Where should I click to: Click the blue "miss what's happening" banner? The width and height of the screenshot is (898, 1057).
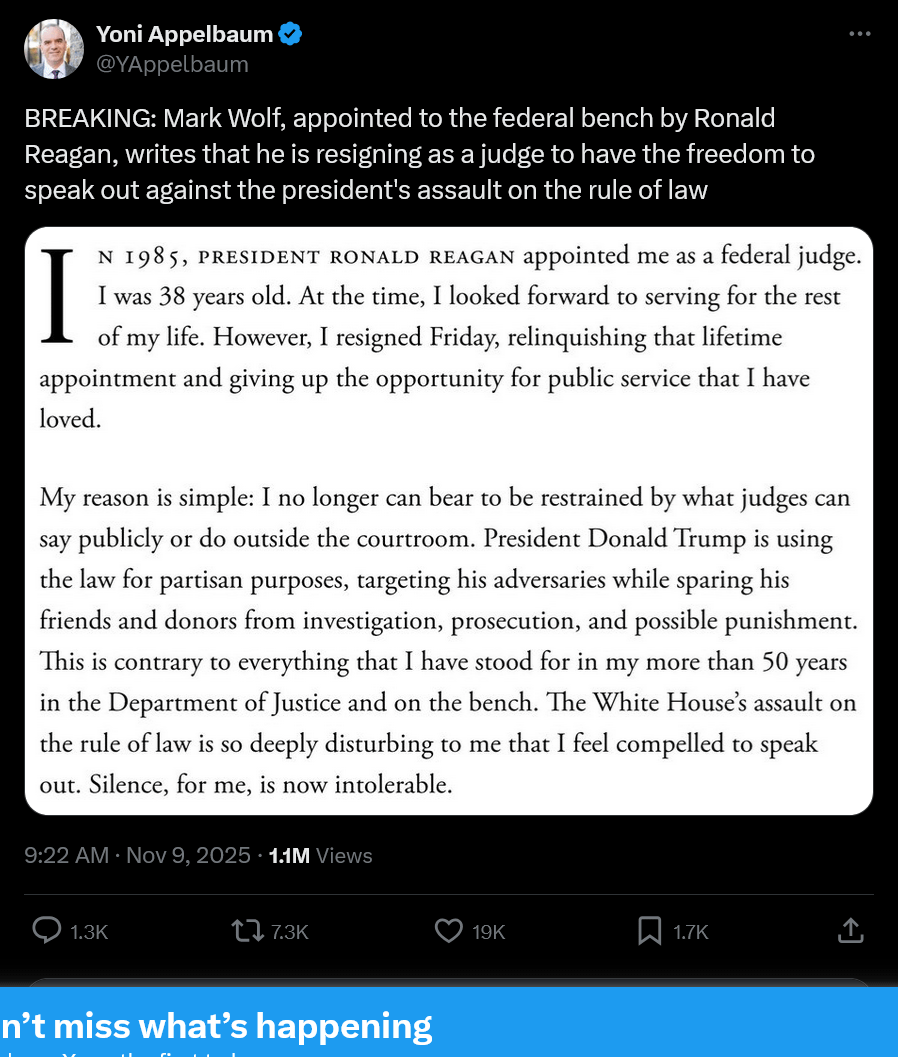point(449,1024)
